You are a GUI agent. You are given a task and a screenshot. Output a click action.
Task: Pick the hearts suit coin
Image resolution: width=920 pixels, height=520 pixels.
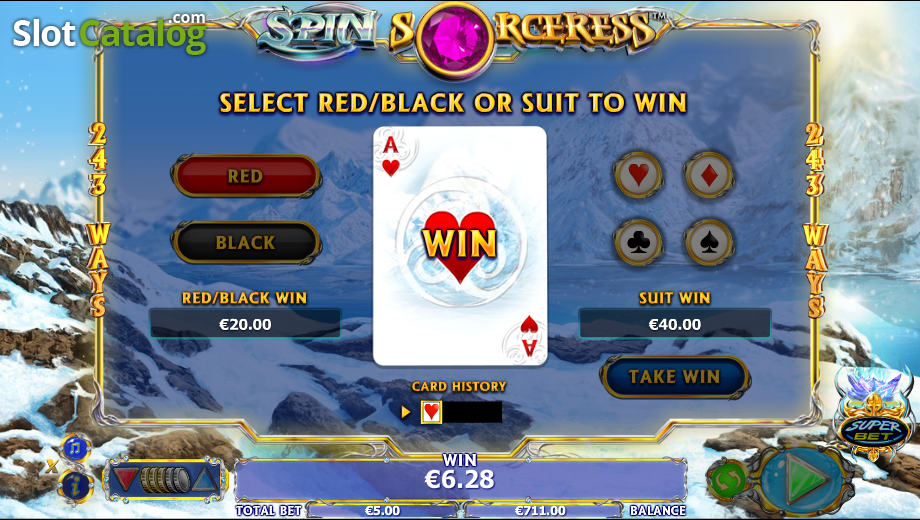coord(638,175)
